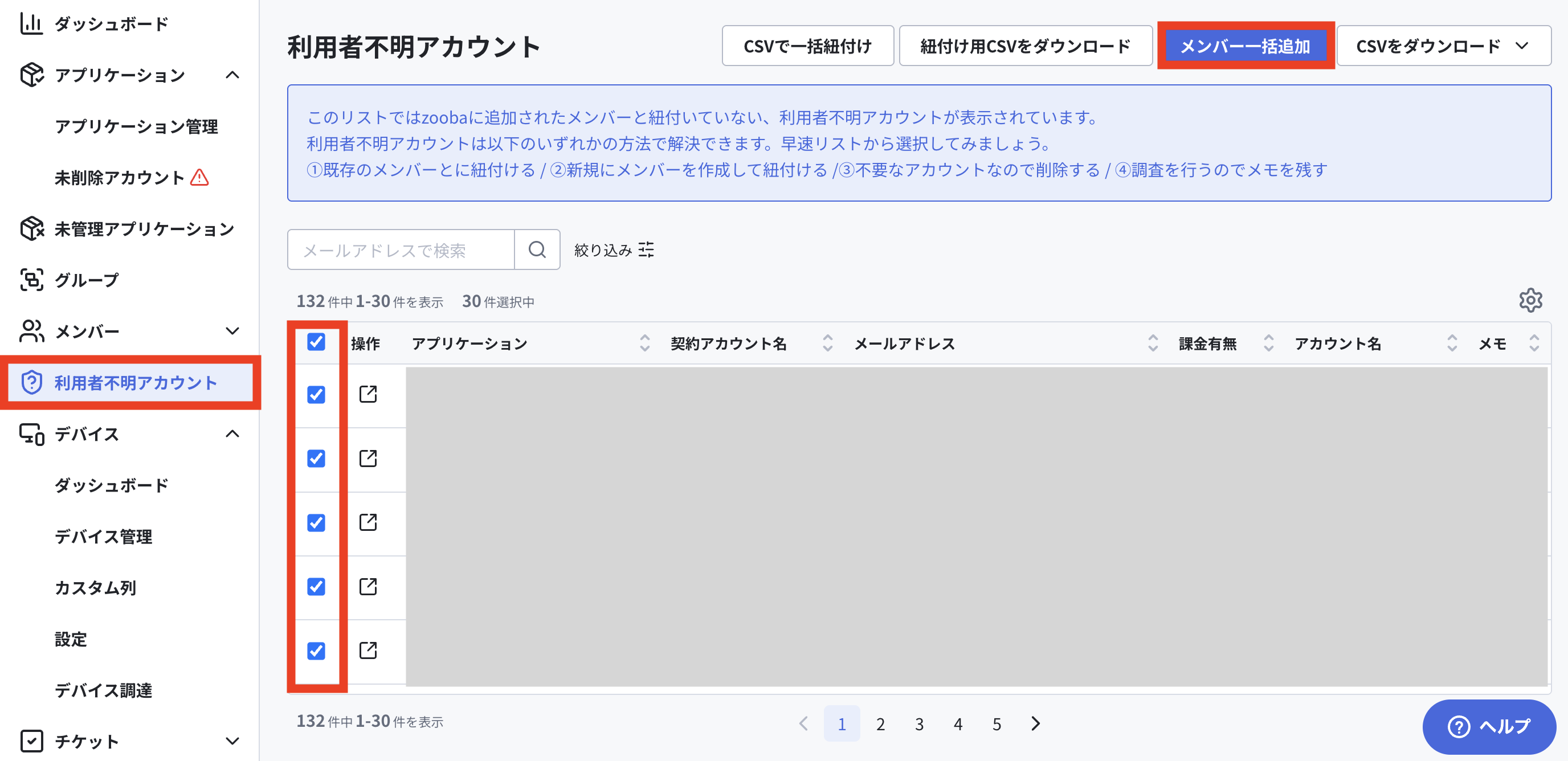The width and height of the screenshot is (1568, 761).
Task: Open 未削除アカウント menu item
Action: point(119,178)
